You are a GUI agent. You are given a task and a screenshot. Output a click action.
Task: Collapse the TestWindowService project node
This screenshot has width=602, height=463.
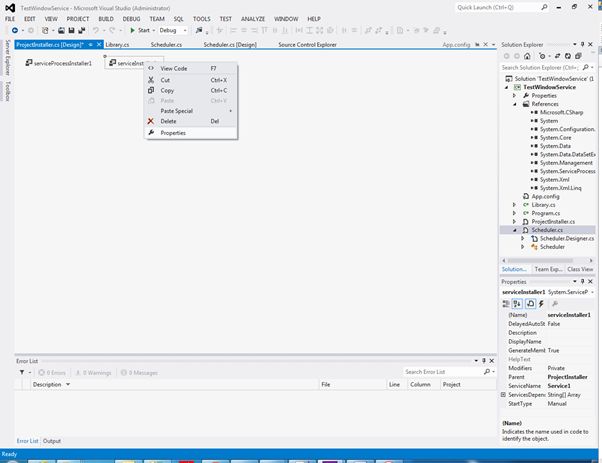point(506,87)
